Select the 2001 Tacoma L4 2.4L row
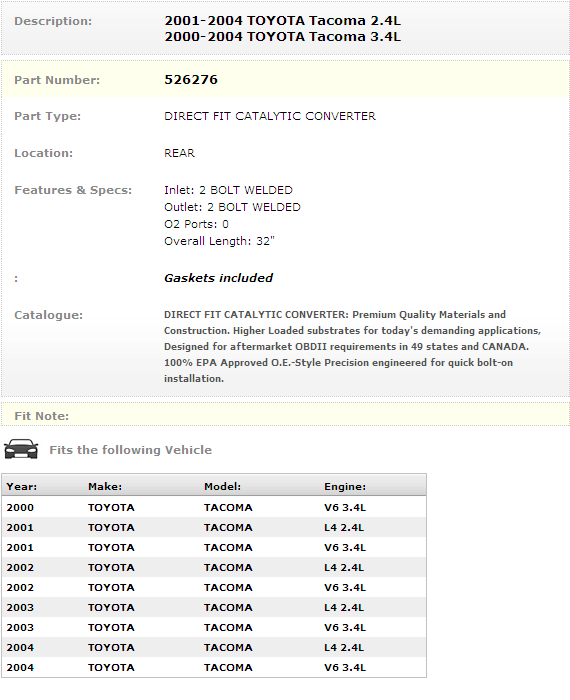Viewport: 570px width, 700px height. point(214,527)
